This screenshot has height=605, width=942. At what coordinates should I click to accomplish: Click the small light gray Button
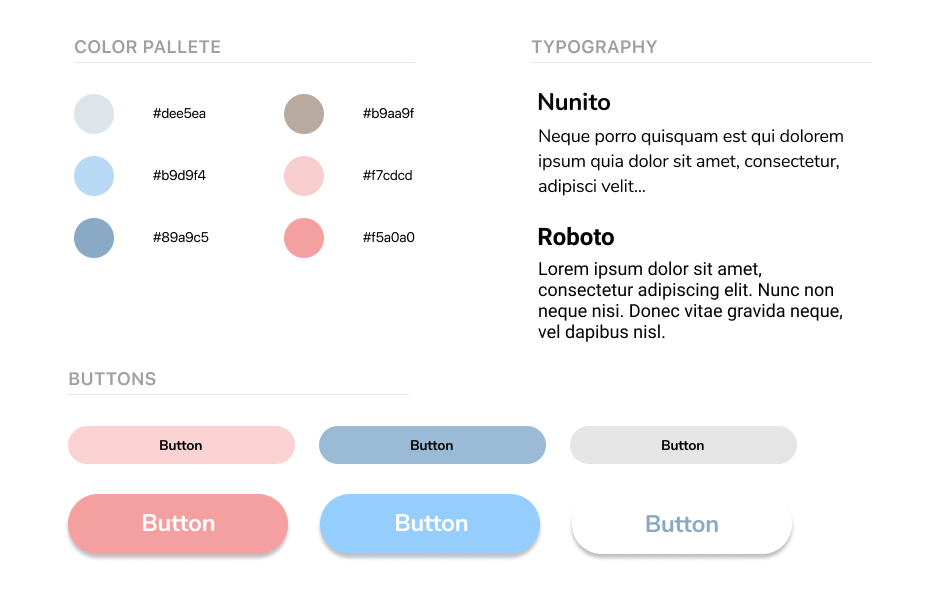[683, 445]
